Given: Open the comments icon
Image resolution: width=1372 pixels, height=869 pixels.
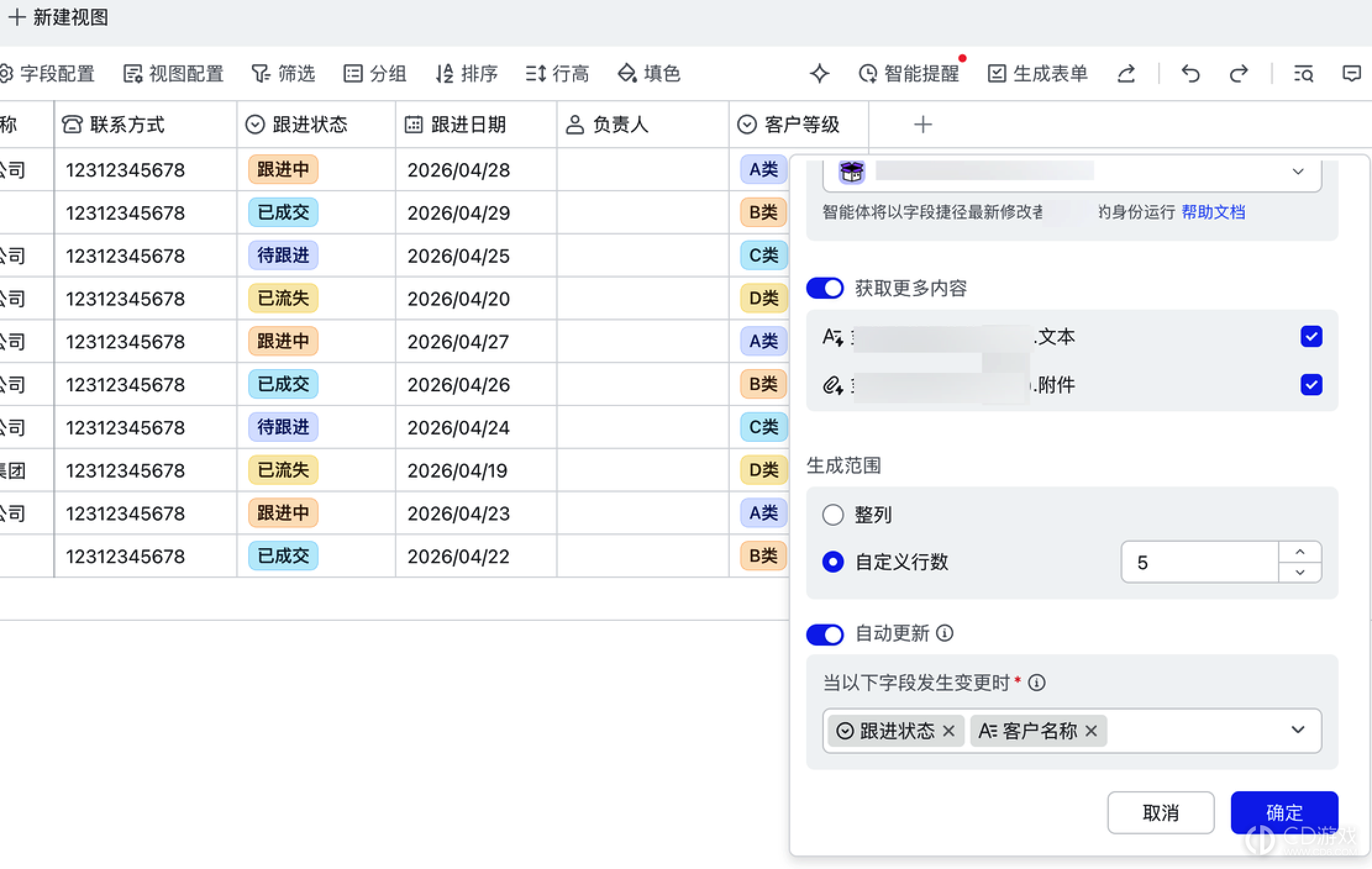Looking at the screenshot, I should click(x=1352, y=73).
